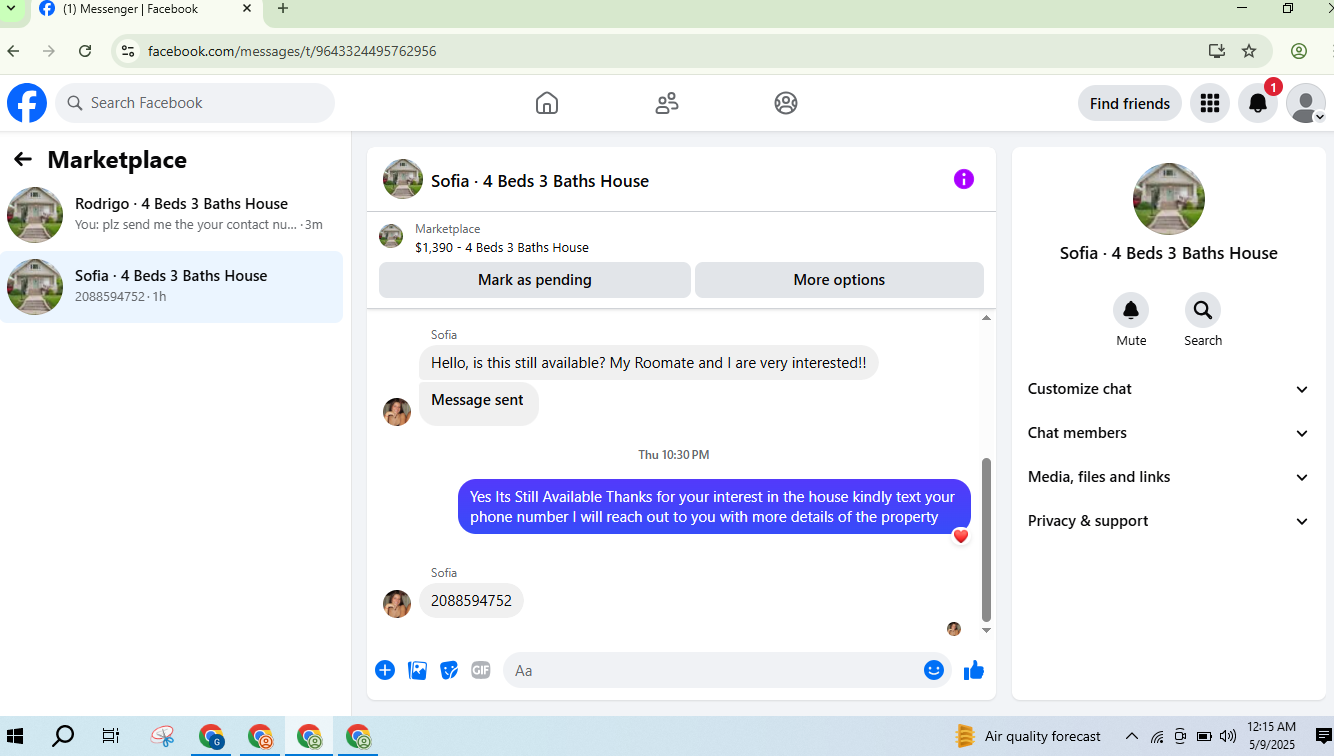Open the Groups icon in top navigation
Viewport: 1334px width, 756px height.
click(786, 103)
